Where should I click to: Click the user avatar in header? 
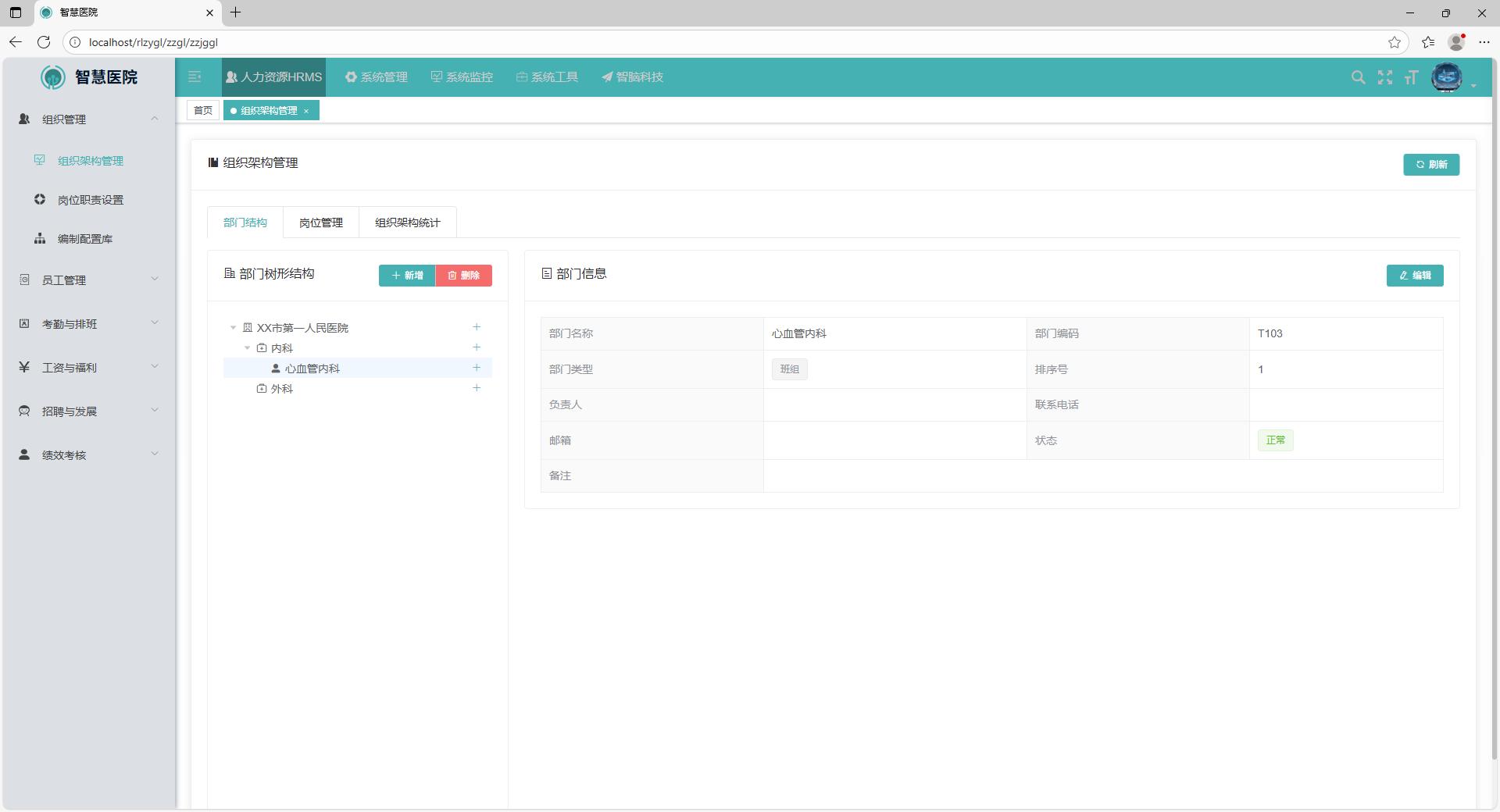point(1446,77)
